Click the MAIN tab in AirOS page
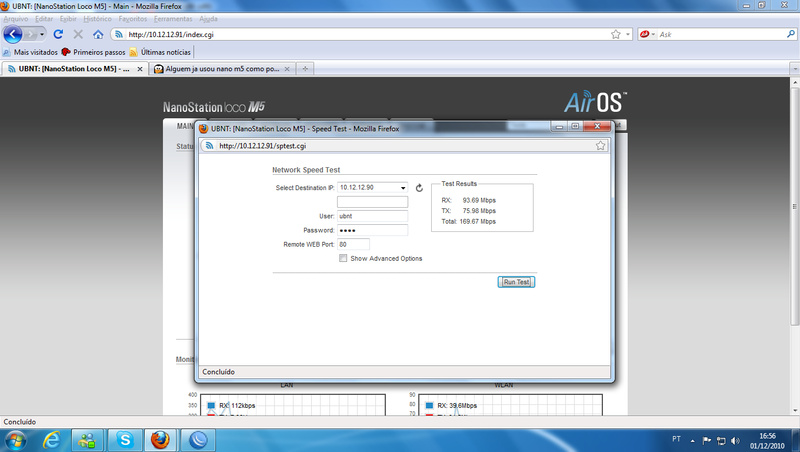The image size is (800, 452). (x=184, y=126)
